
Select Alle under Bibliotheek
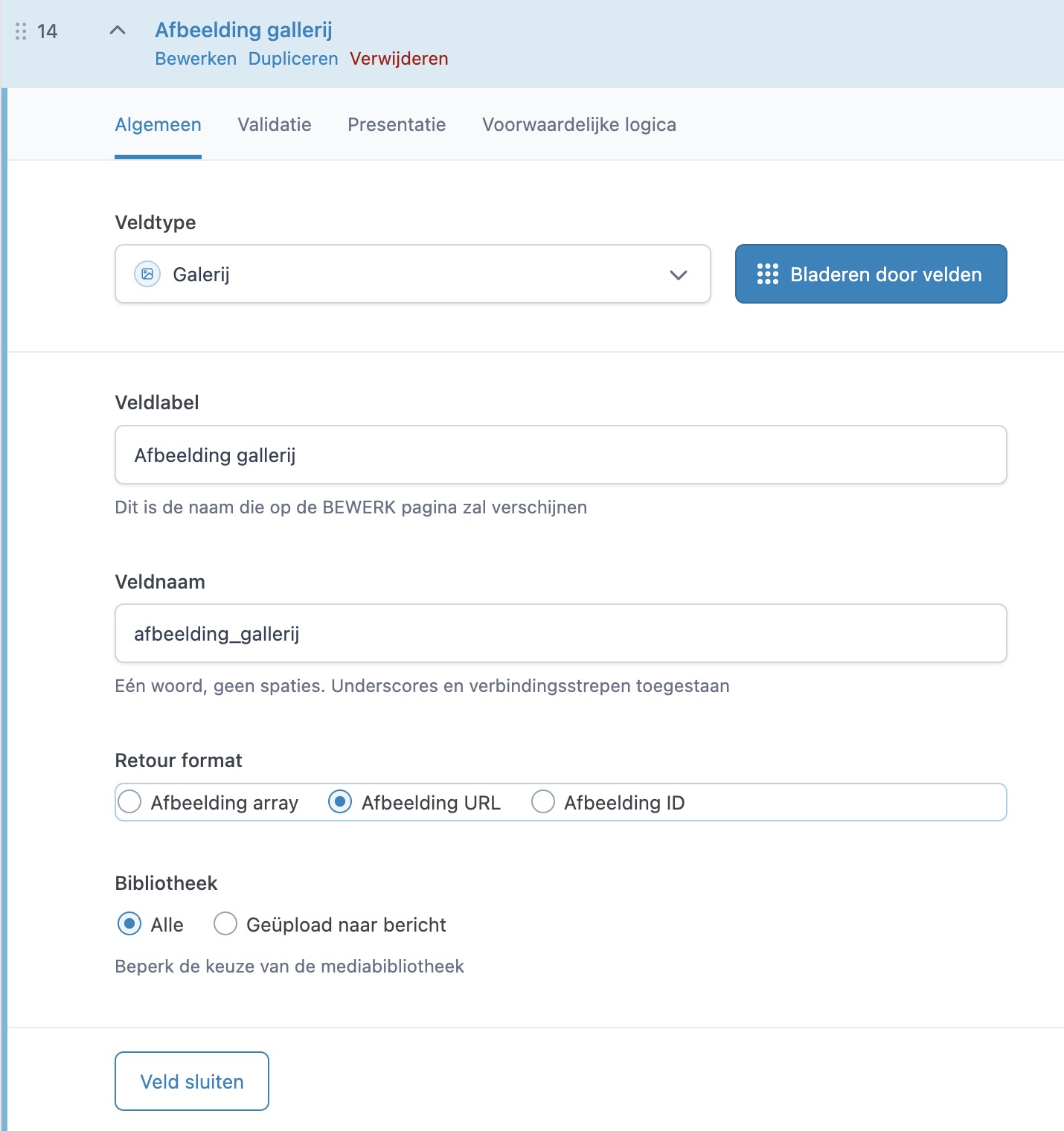pyautogui.click(x=129, y=924)
